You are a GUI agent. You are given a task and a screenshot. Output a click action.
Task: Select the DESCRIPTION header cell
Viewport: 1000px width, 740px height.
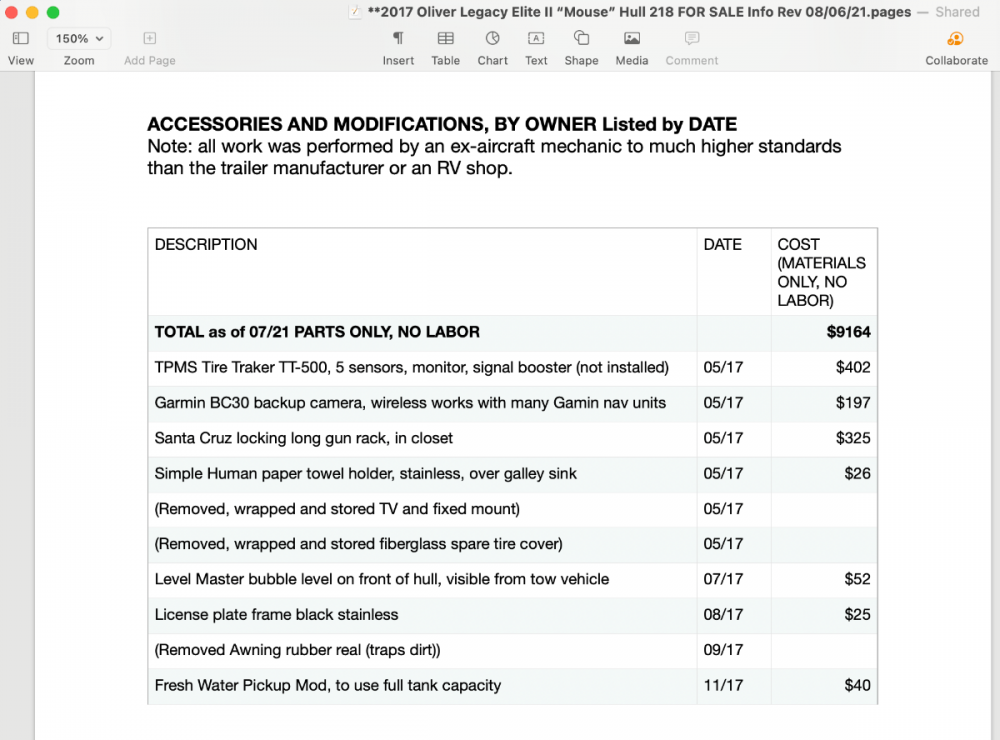click(206, 244)
